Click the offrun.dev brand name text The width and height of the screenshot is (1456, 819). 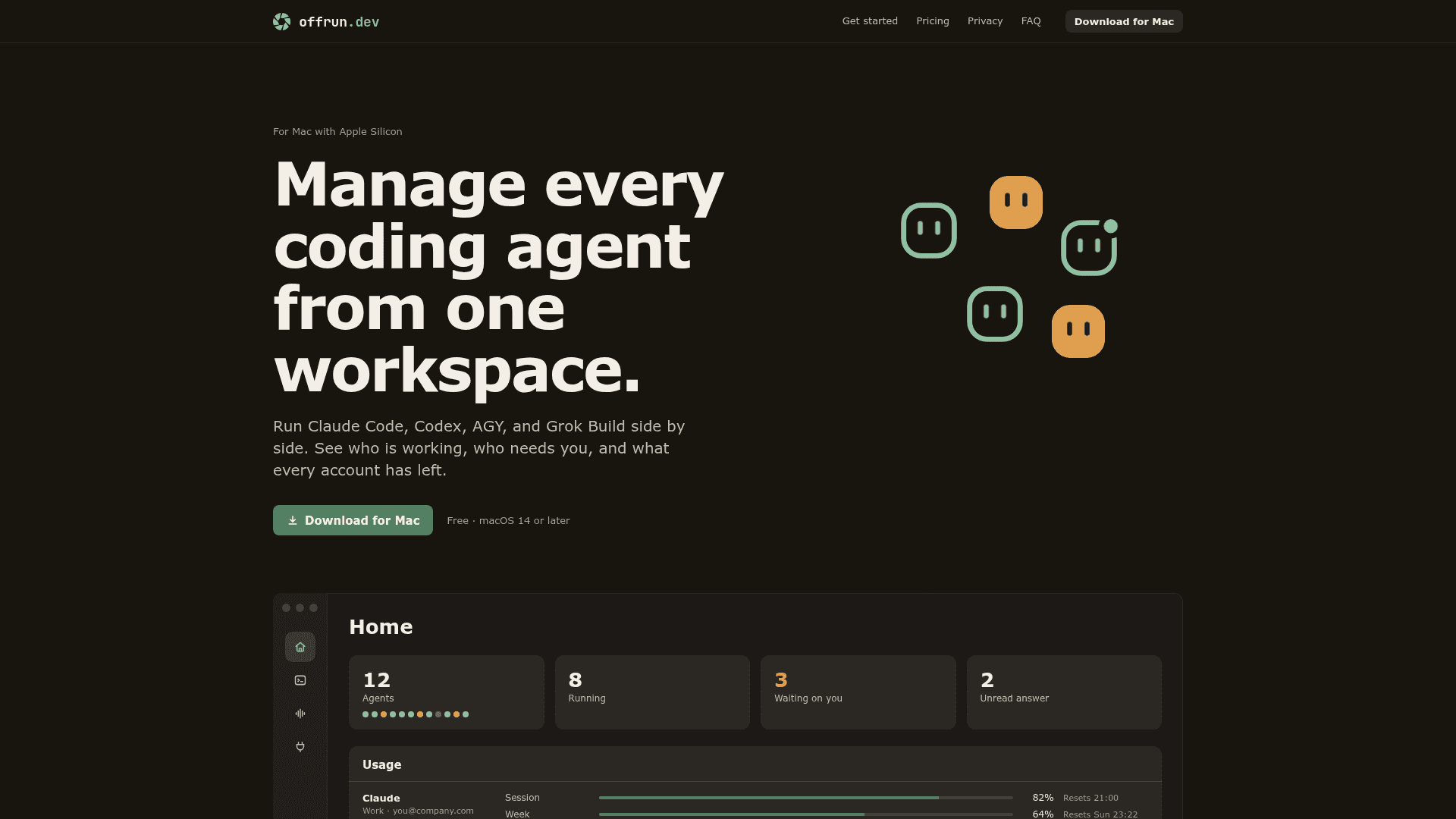pyautogui.click(x=339, y=22)
